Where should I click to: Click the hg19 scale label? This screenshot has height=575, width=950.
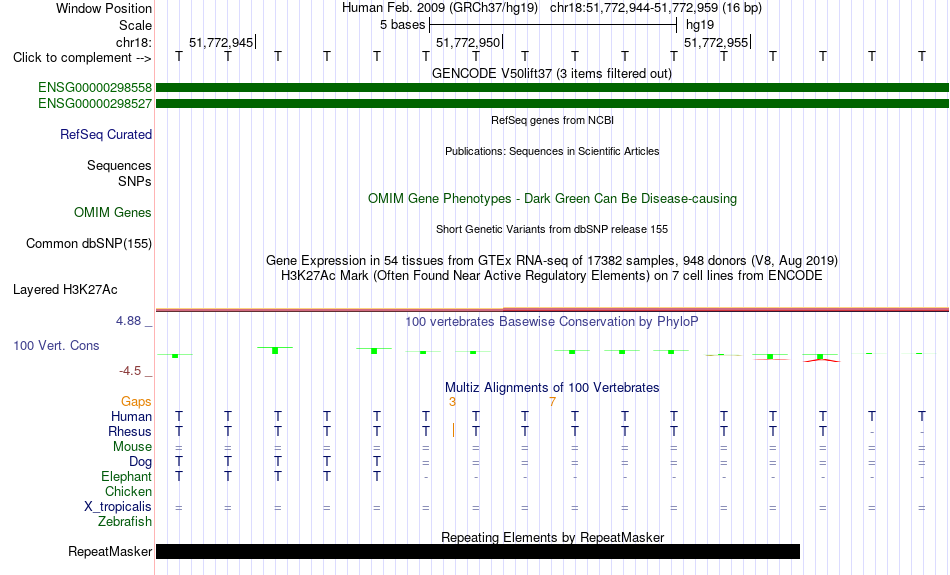[700, 25]
